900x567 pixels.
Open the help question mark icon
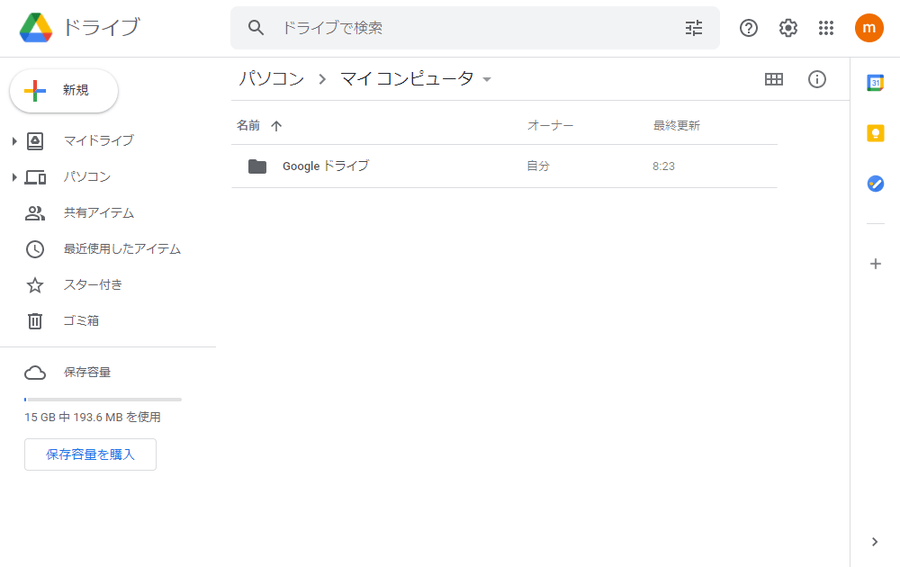[748, 28]
